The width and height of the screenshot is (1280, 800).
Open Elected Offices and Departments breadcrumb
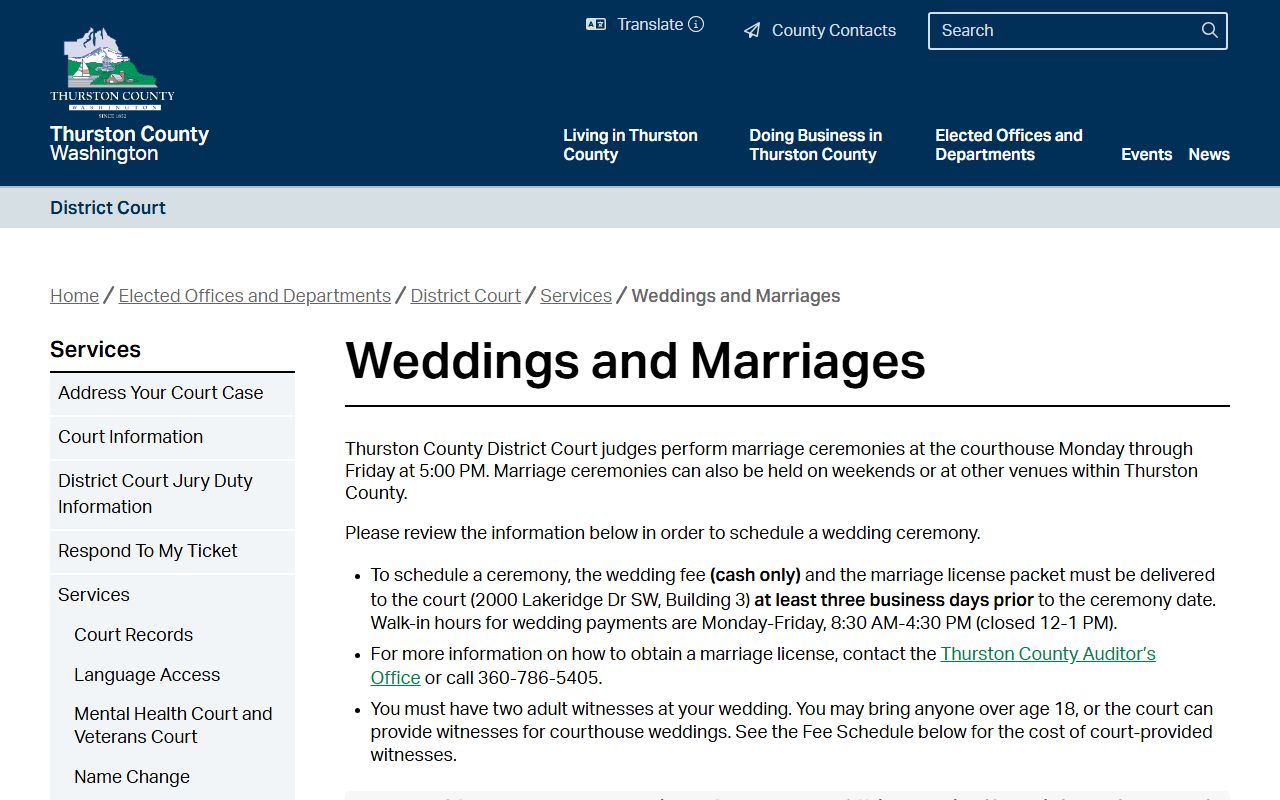(255, 296)
